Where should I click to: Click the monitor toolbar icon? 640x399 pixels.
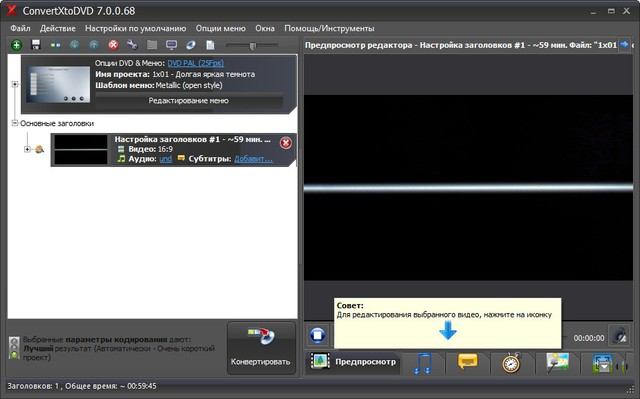[171, 45]
